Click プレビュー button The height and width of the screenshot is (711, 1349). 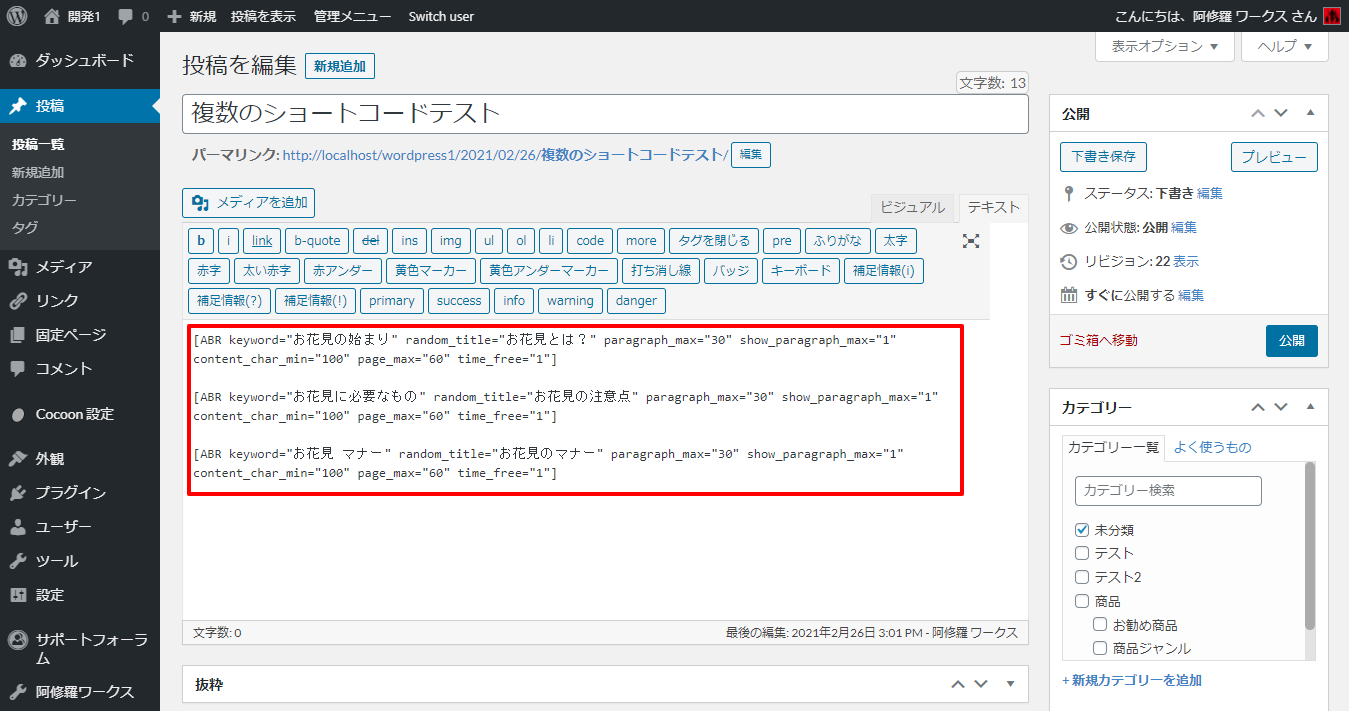pos(1274,157)
